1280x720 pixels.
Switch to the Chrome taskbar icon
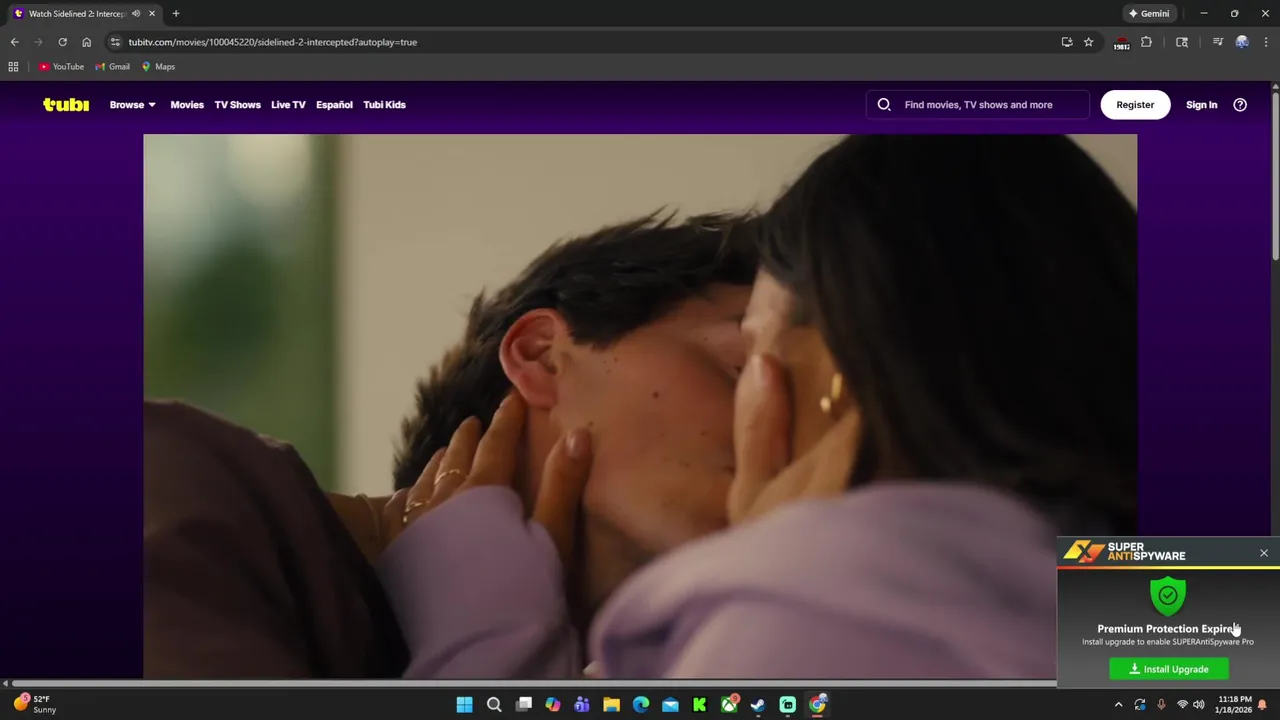(817, 705)
